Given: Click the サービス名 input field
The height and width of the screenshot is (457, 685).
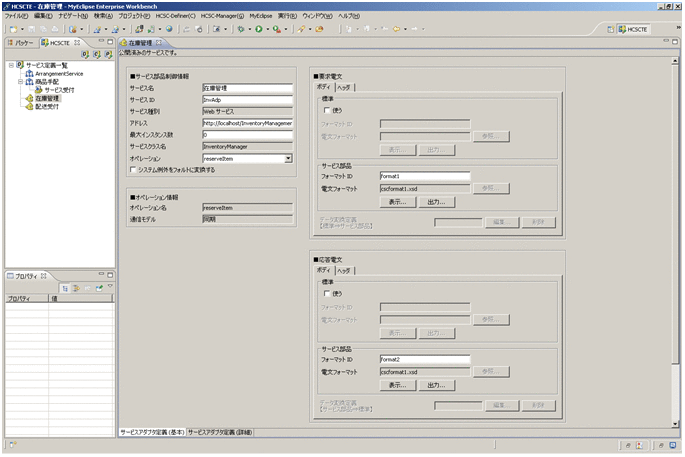Looking at the screenshot, I should 247,88.
